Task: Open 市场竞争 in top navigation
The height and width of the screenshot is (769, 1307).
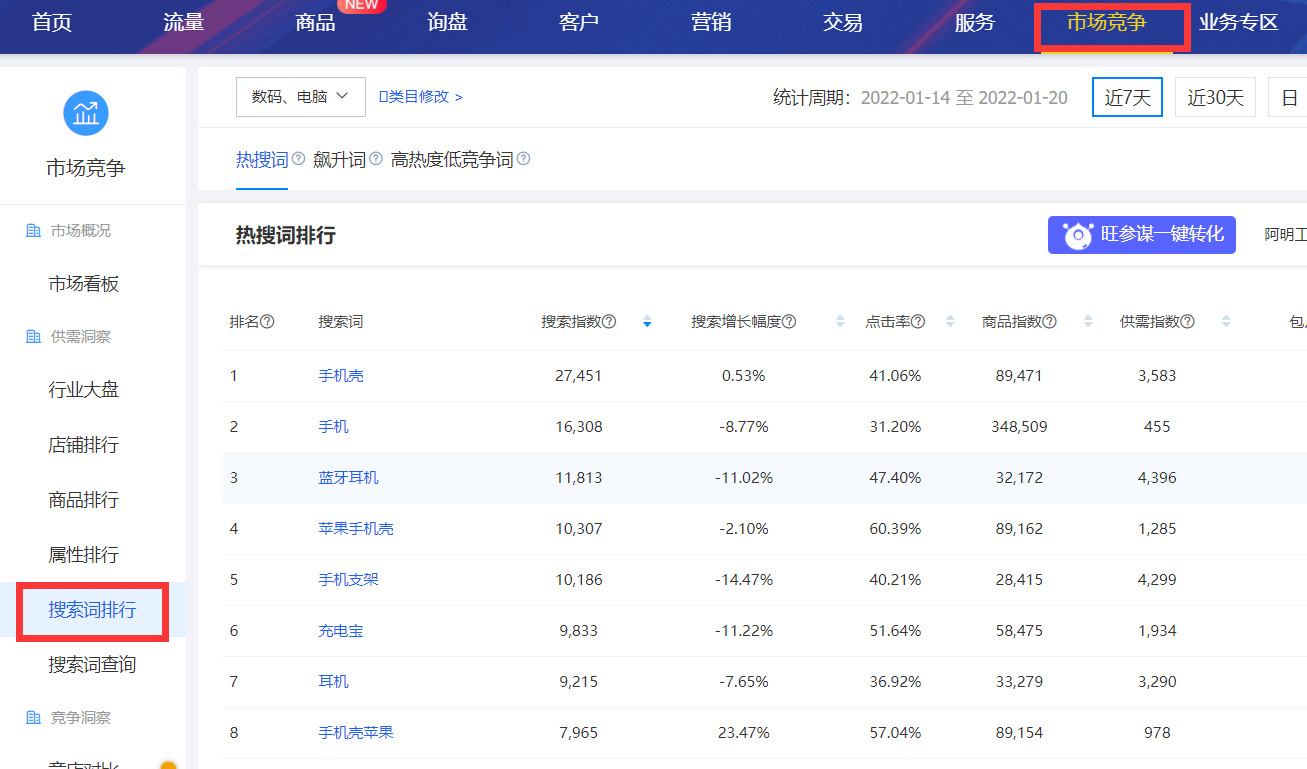Action: click(x=1107, y=22)
